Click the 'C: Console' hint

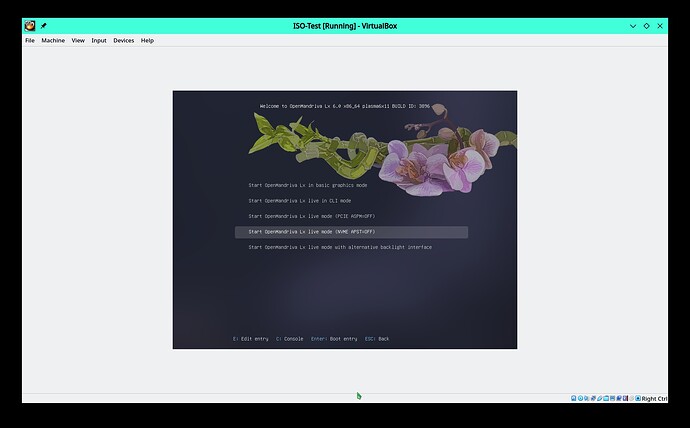point(289,339)
